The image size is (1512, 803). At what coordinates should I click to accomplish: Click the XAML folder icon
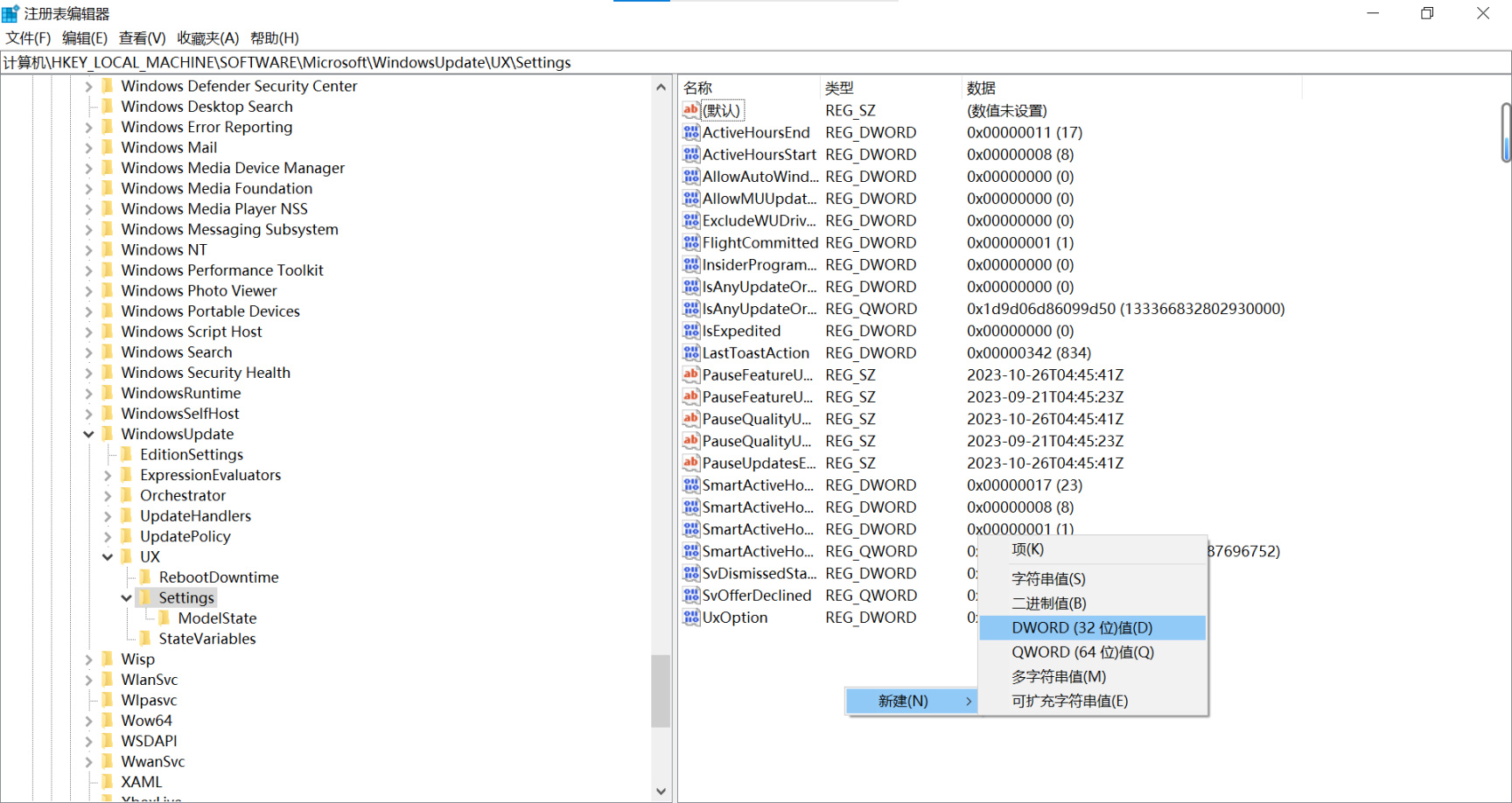tap(108, 781)
